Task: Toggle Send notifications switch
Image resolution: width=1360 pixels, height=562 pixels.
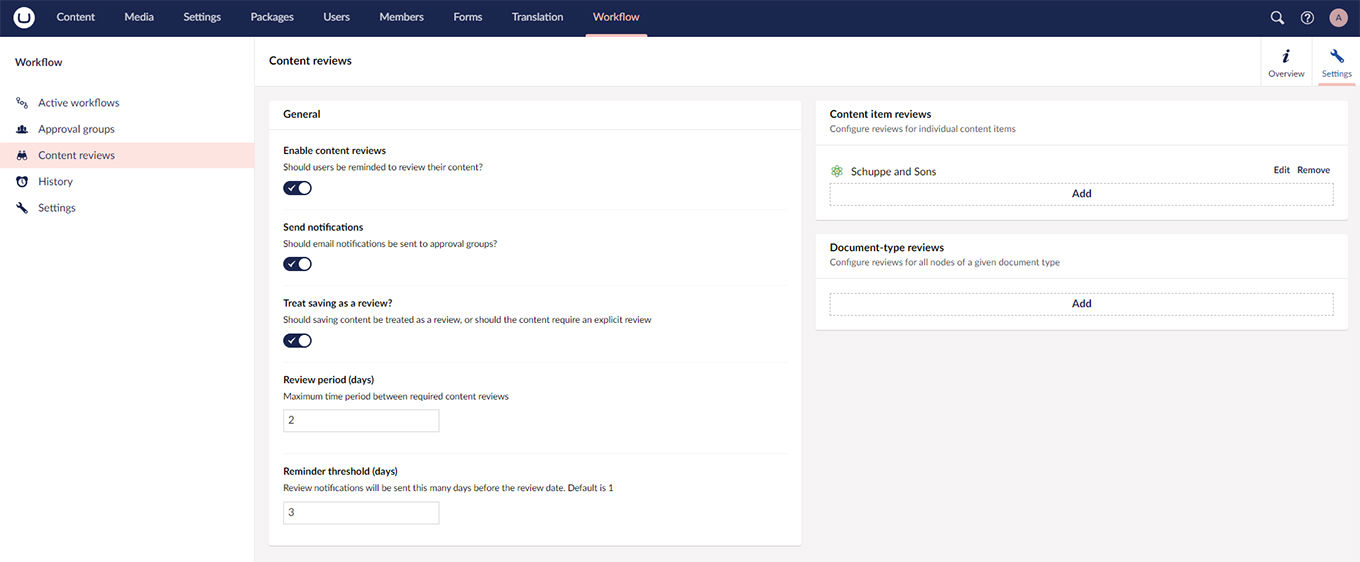Action: (x=298, y=264)
